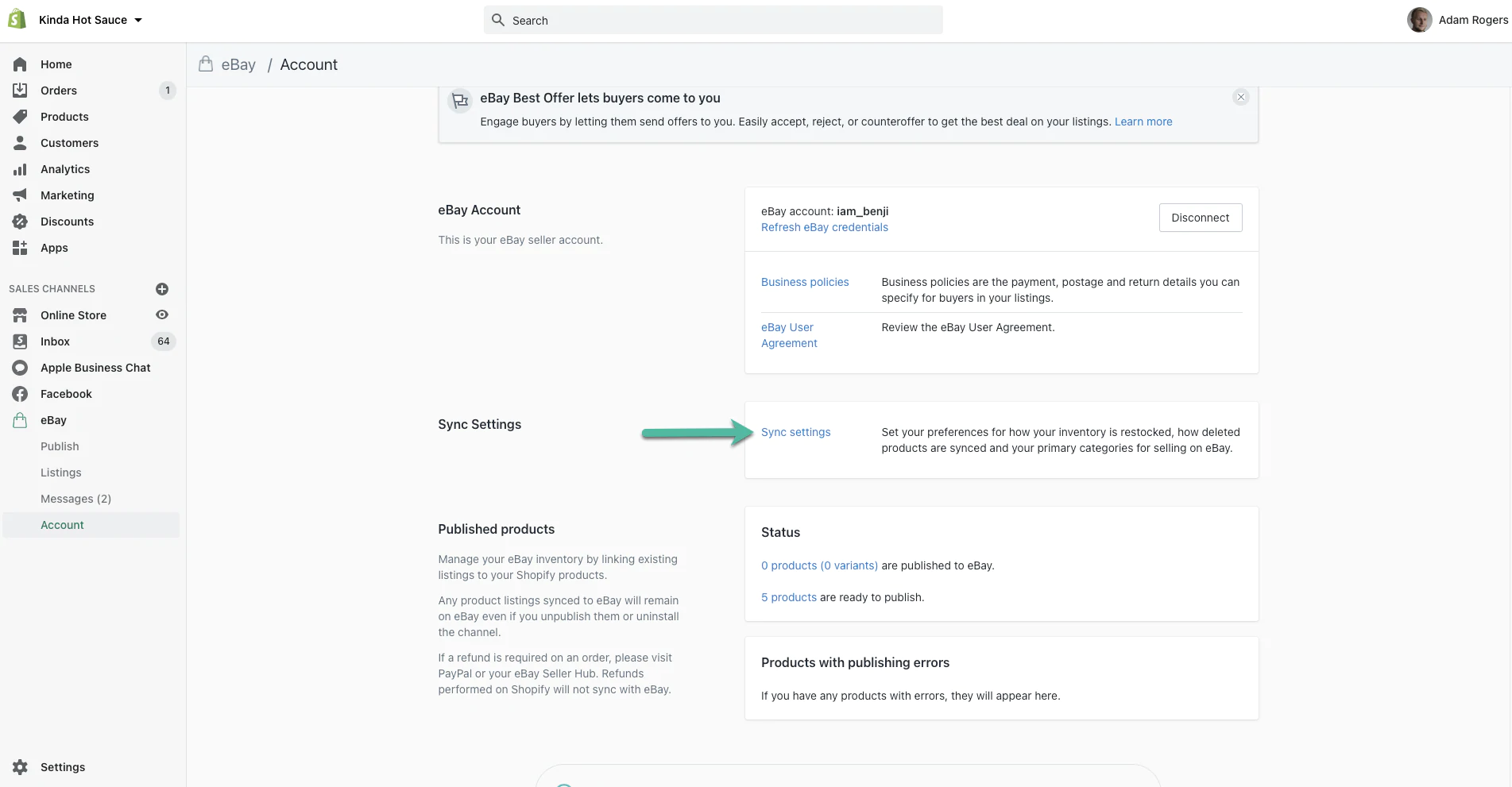The image size is (1512, 787).
Task: Click the Settings gear icon
Action: 20,767
